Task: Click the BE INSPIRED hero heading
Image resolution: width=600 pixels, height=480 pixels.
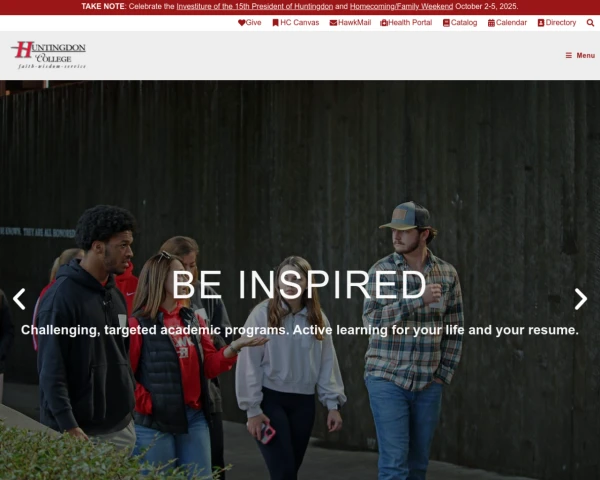Action: coord(299,285)
